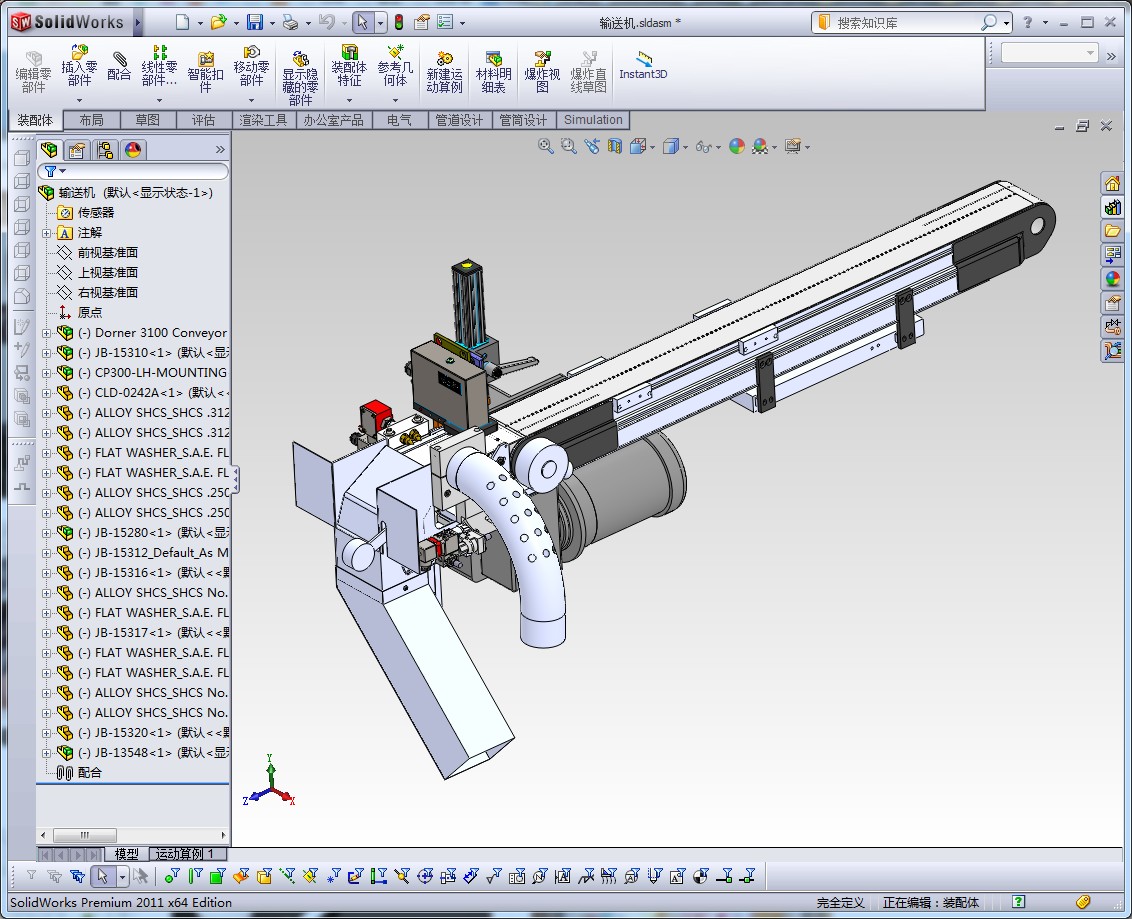This screenshot has height=919, width=1132.
Task: Expand the 注解 (Annotations) tree node
Action: point(46,233)
